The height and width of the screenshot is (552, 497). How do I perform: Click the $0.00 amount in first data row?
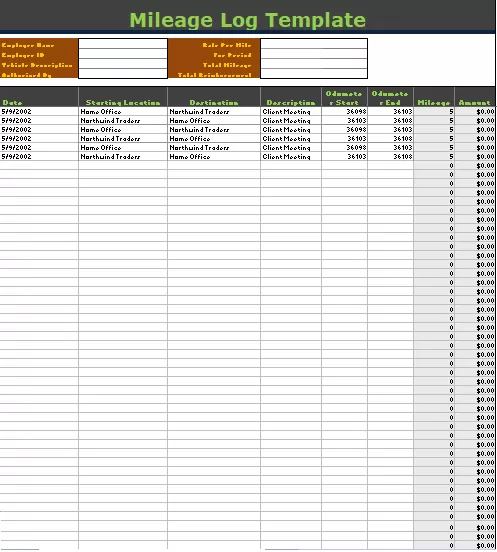click(x=485, y=112)
